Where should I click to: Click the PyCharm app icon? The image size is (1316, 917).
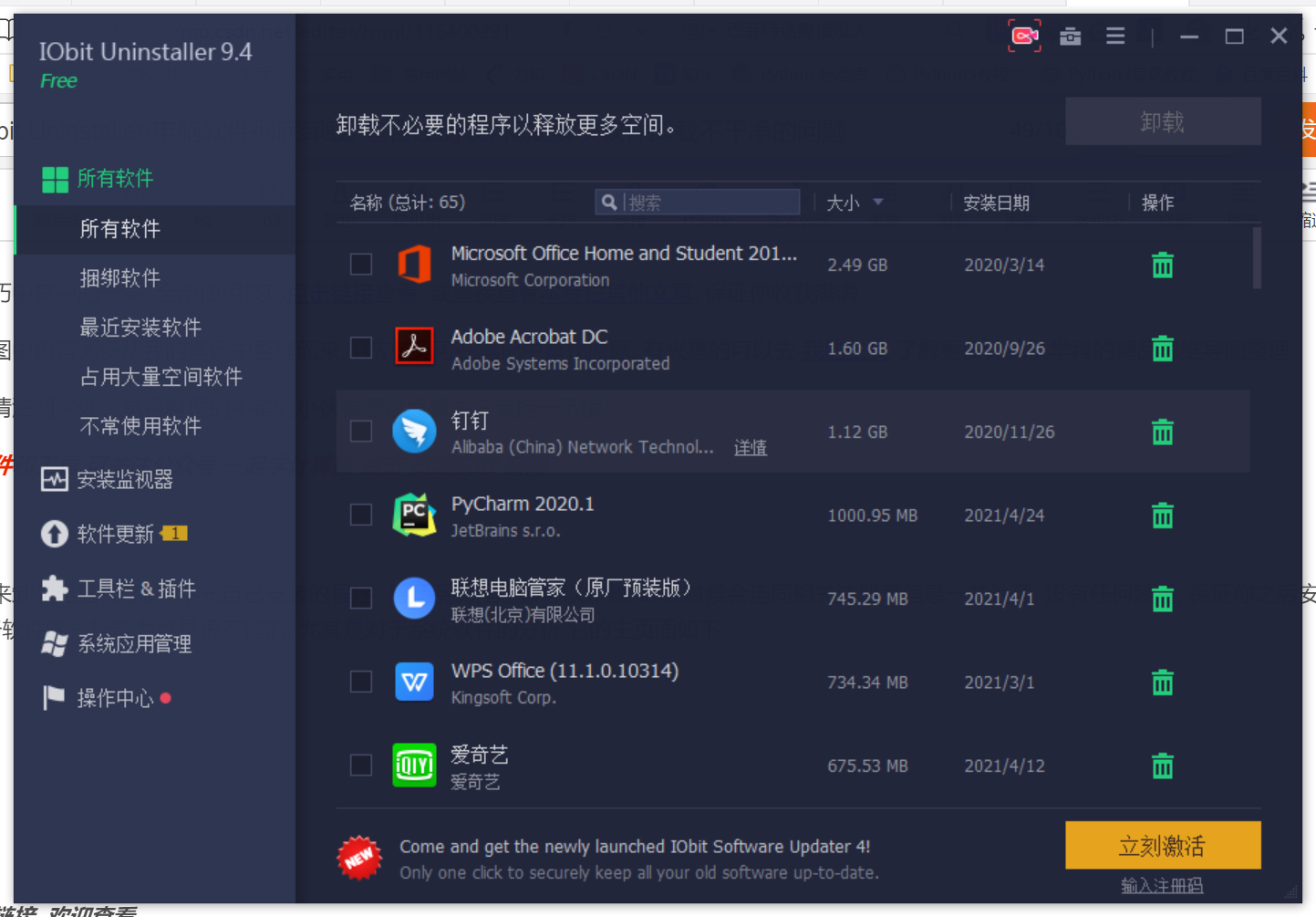point(414,515)
